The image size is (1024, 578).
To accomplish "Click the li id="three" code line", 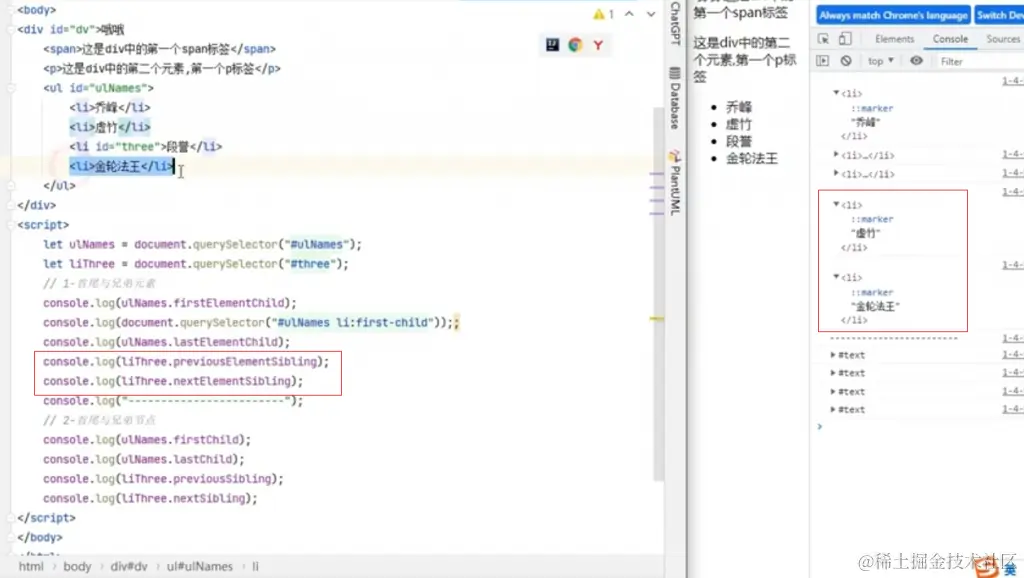I will coord(146,146).
